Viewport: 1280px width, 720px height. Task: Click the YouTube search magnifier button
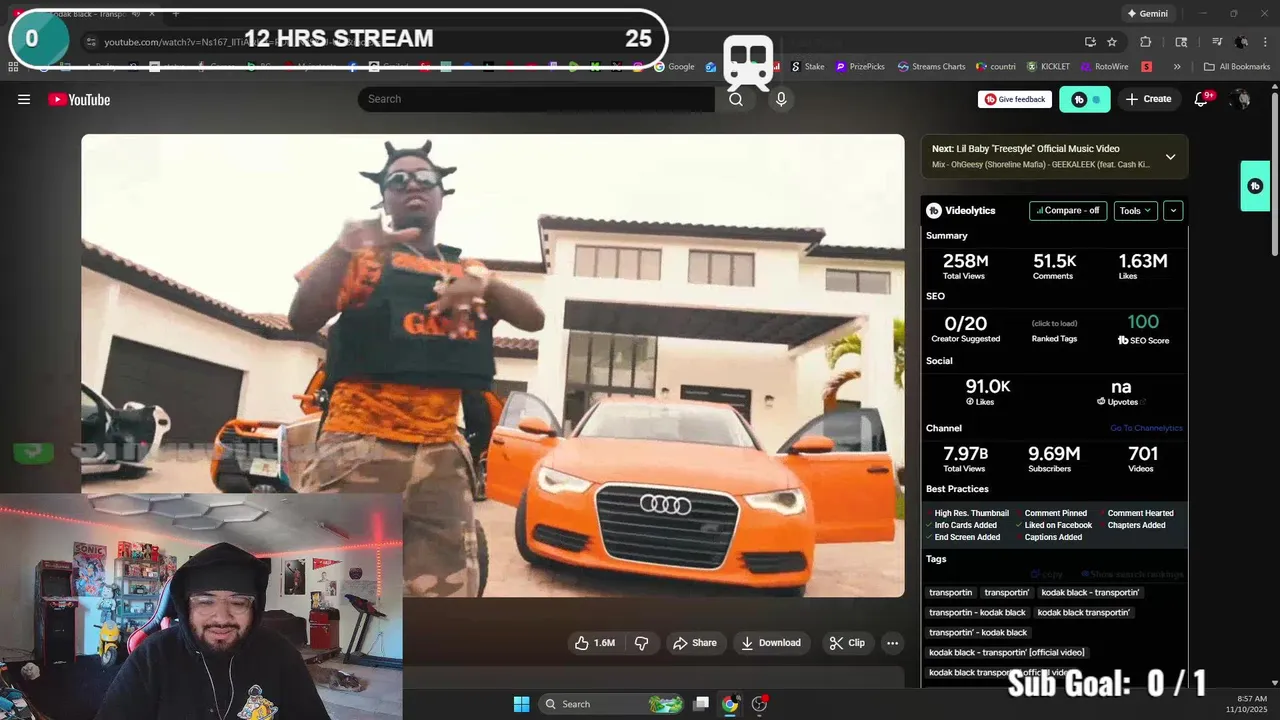[x=736, y=99]
